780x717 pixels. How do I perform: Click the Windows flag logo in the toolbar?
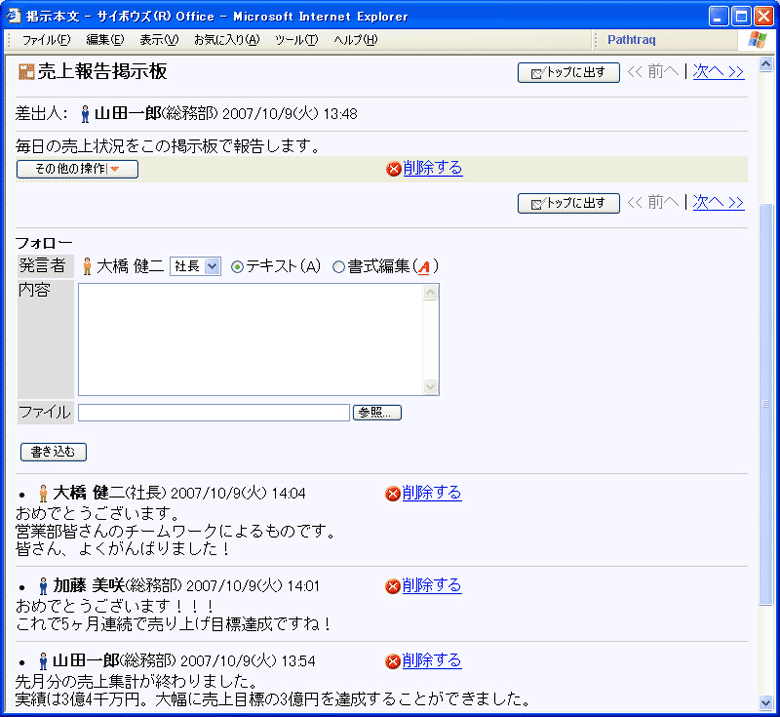(x=757, y=40)
